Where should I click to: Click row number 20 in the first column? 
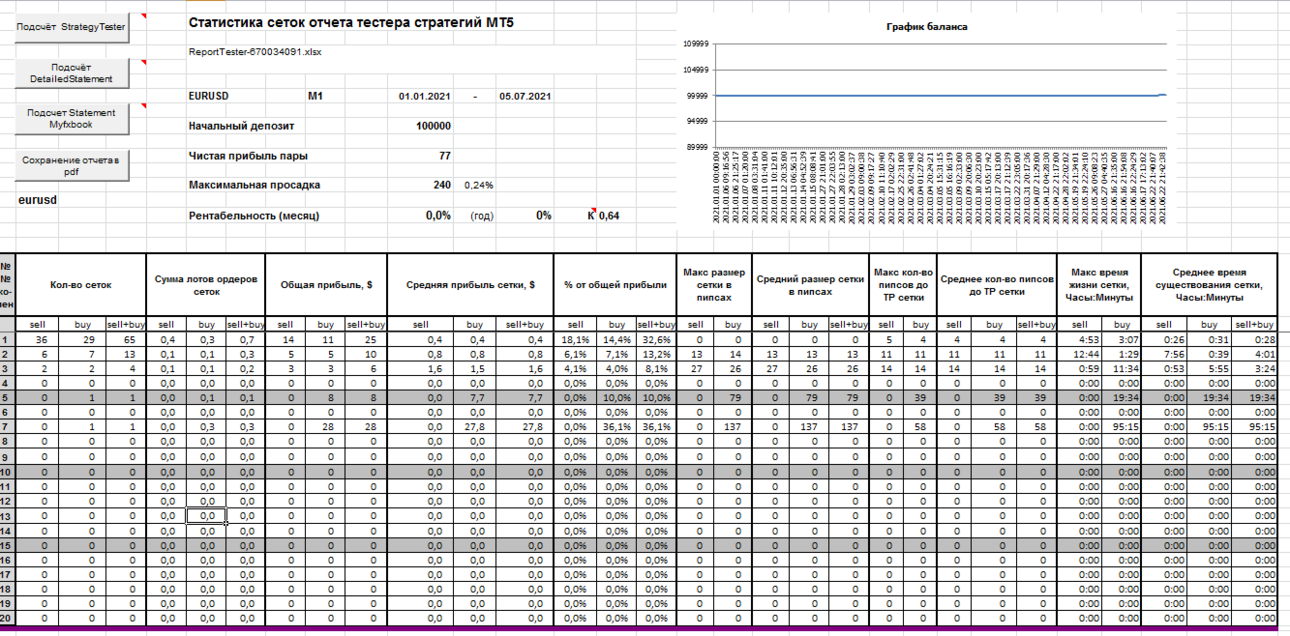point(8,619)
